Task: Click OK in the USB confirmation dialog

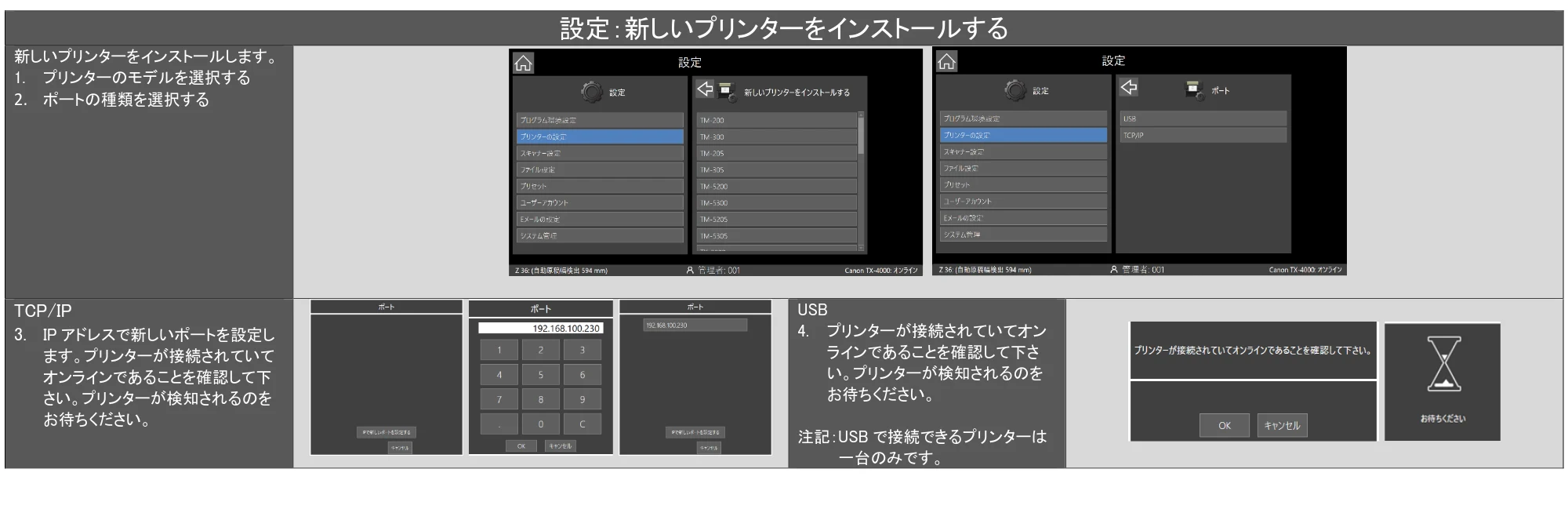Action: click(1225, 425)
